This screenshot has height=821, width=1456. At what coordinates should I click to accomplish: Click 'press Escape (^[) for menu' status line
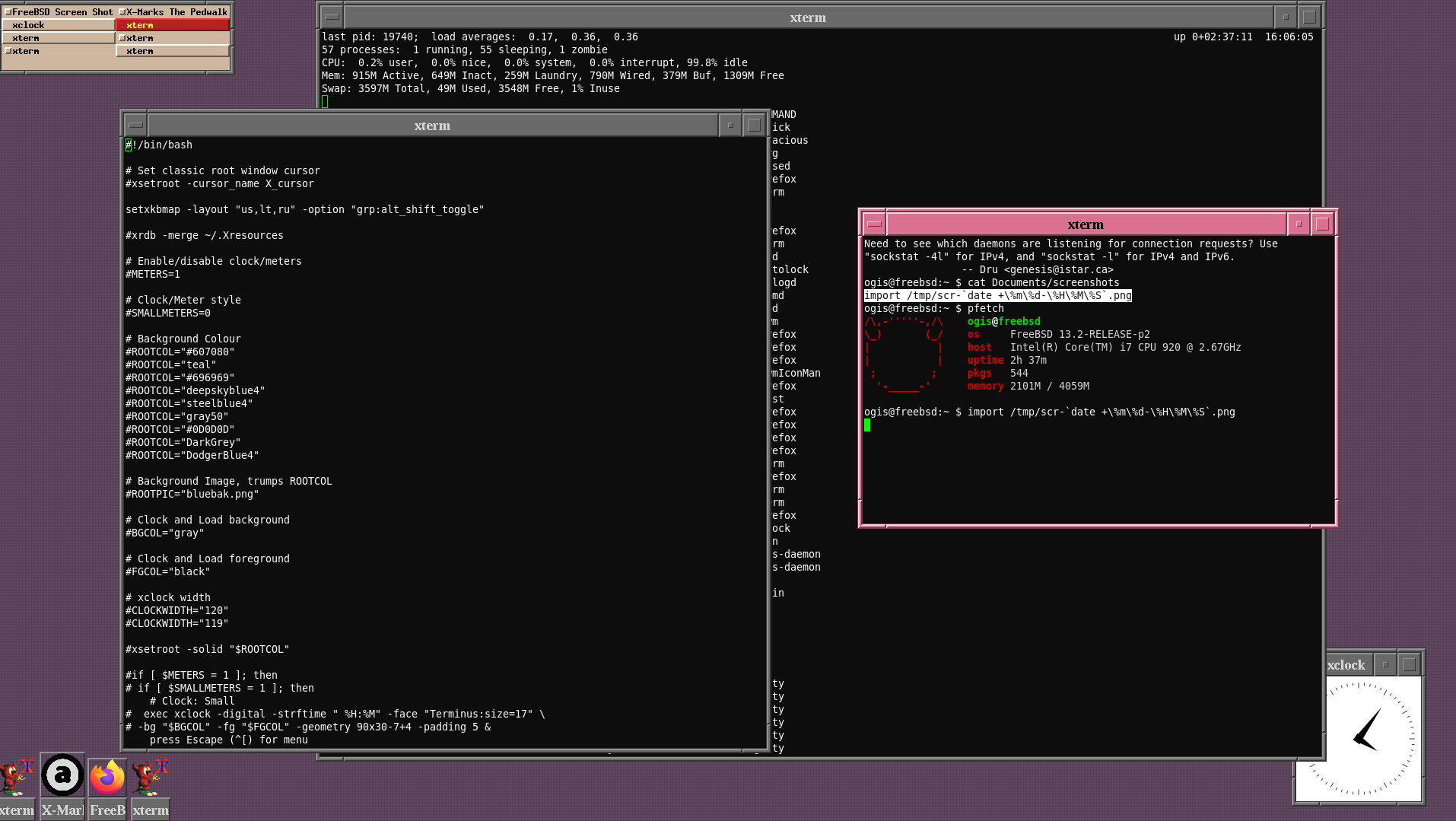point(229,740)
